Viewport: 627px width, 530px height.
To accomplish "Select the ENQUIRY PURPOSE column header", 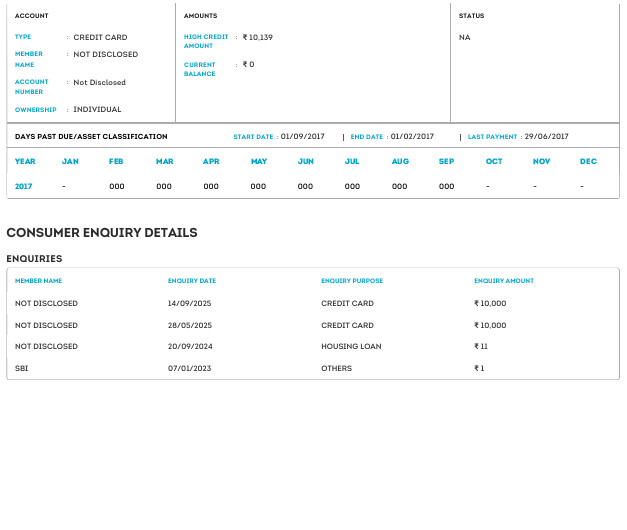I will 352,281.
